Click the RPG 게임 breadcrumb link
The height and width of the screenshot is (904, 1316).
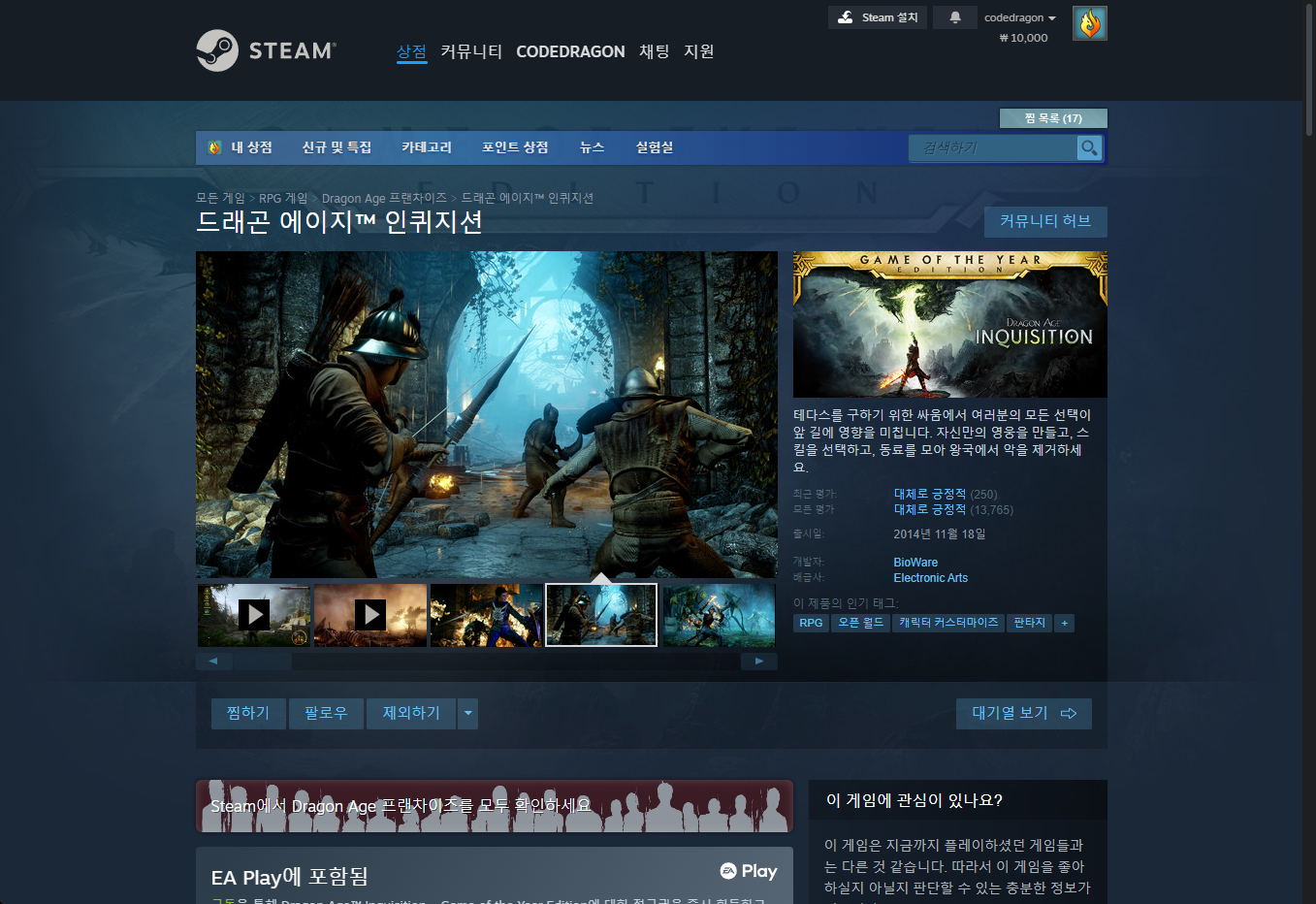click(x=283, y=198)
